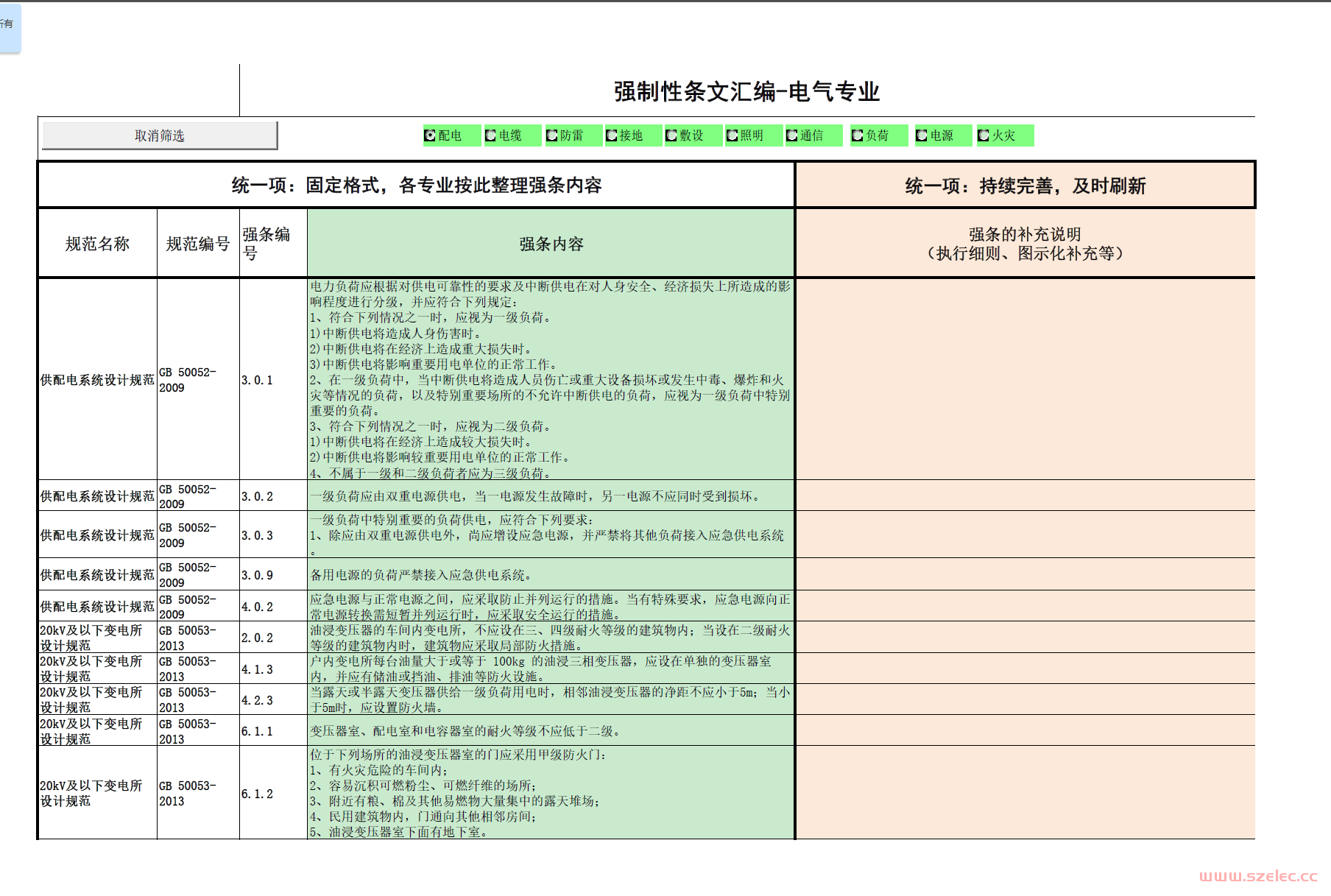Click the content cell starting 位于下列场所的油浸变压器室
The width and height of the screenshot is (1331, 896).
click(551, 793)
